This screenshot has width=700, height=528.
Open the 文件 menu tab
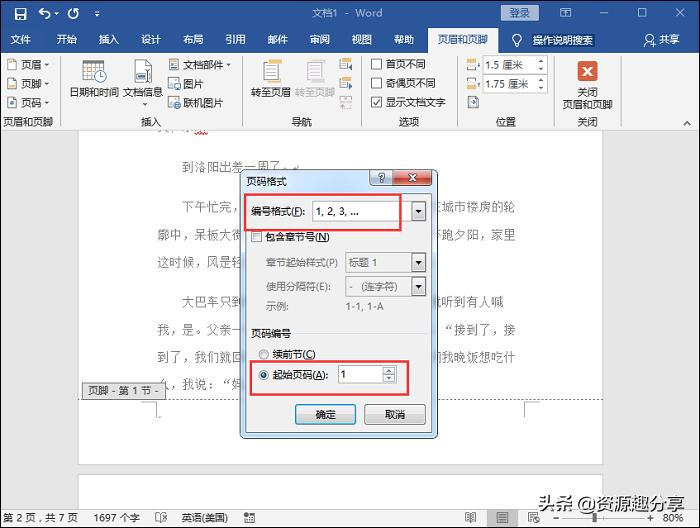point(21,40)
